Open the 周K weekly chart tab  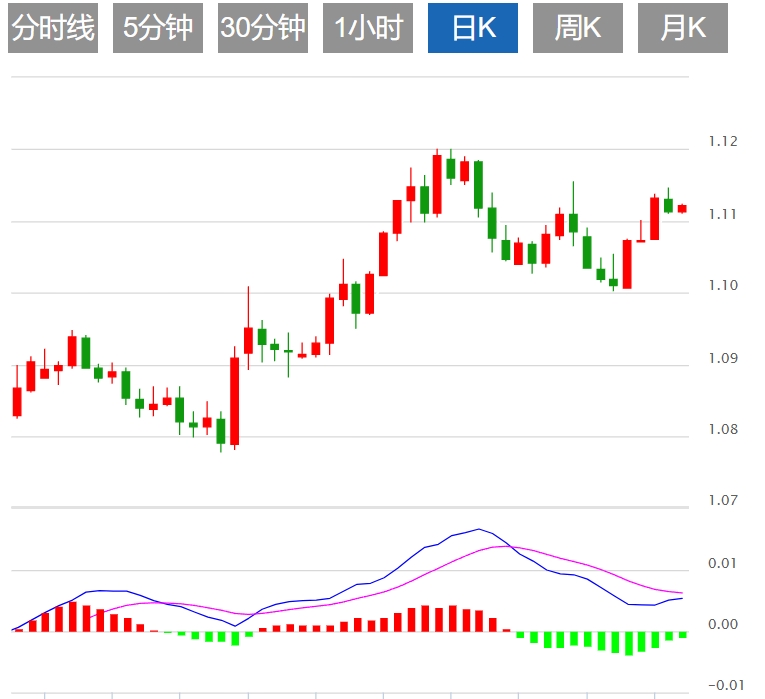pos(578,28)
